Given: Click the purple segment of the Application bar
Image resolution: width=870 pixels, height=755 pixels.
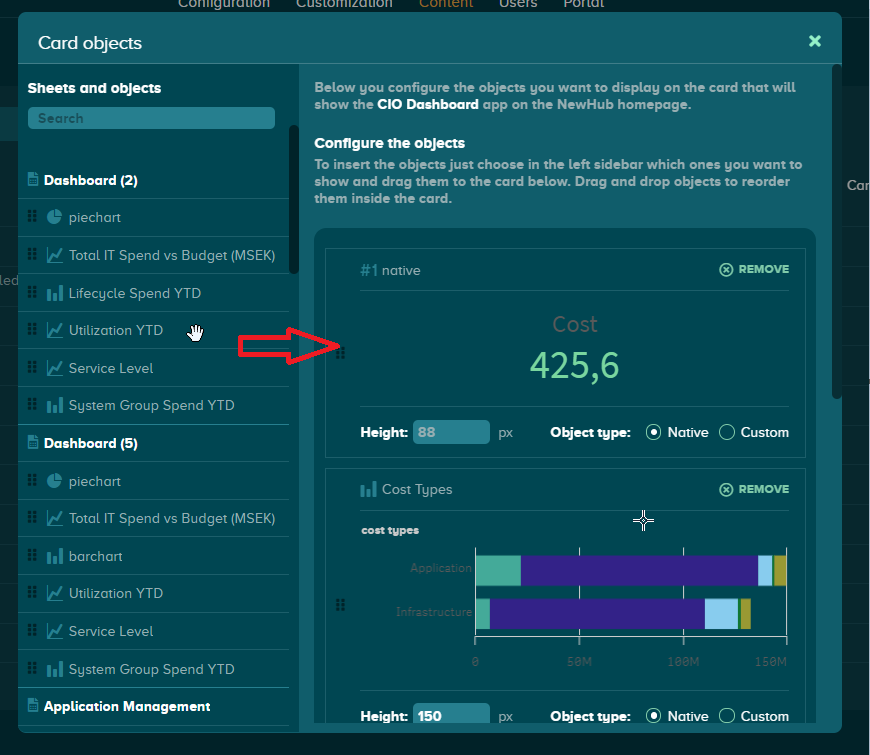Looking at the screenshot, I should pyautogui.click(x=639, y=570).
